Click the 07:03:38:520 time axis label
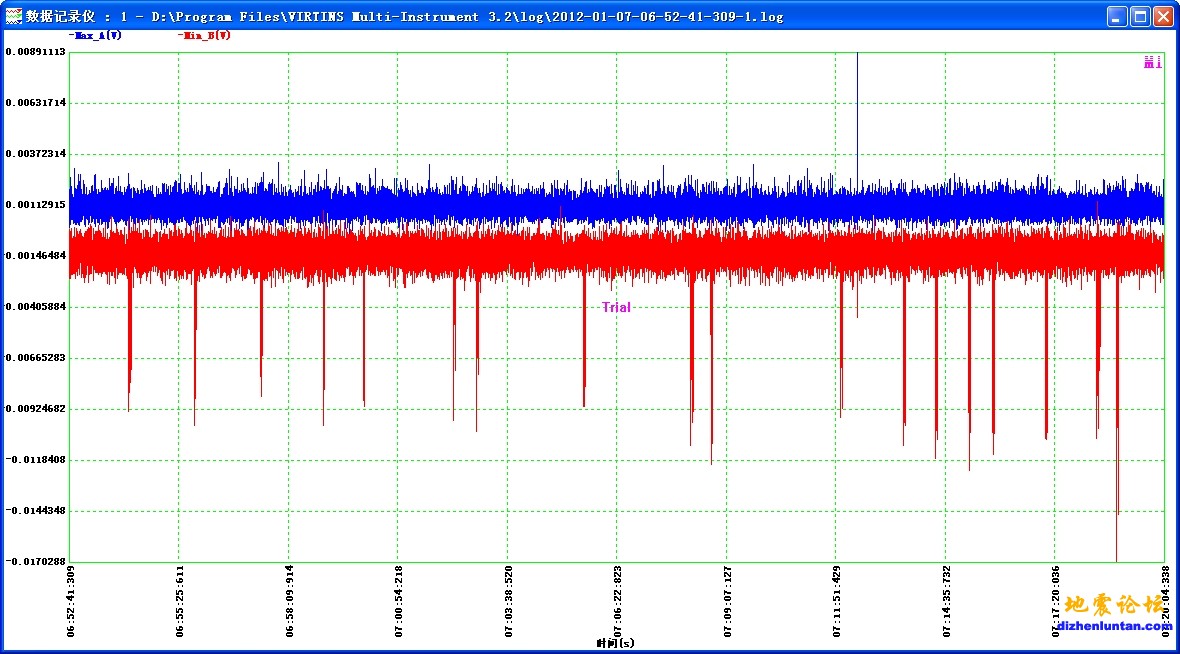This screenshot has height=654, width=1180. [509, 601]
